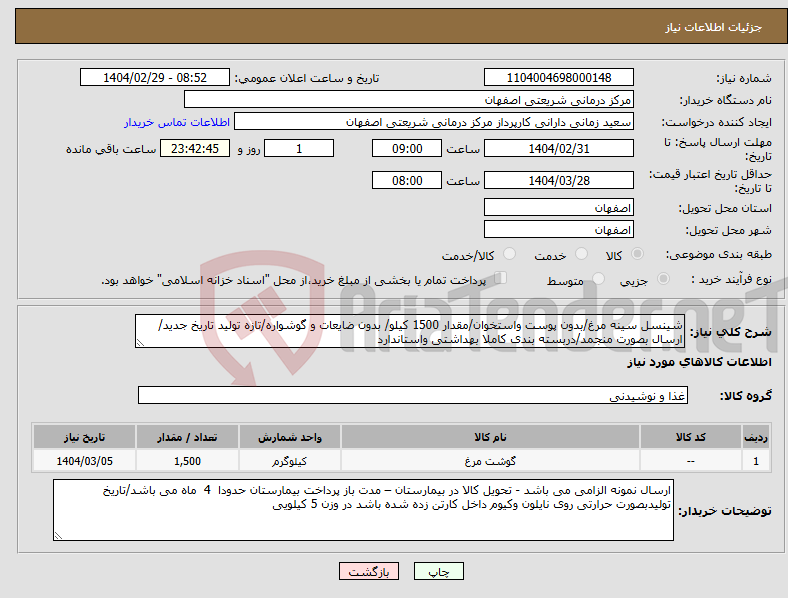788x598 pixels.
Task: Select the جزیی purchase type radio
Action: coord(663,278)
